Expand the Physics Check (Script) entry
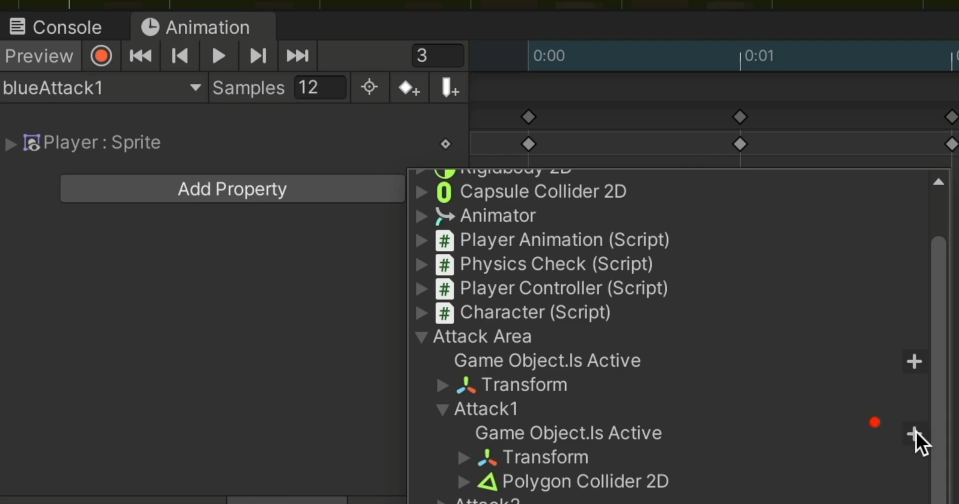The width and height of the screenshot is (959, 504). (x=421, y=264)
